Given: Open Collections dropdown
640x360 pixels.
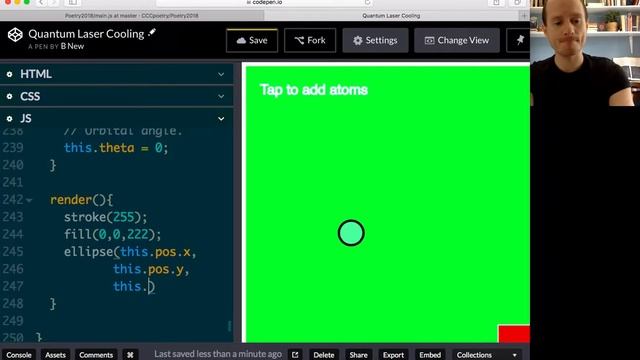Looking at the screenshot, I should click(x=486, y=355).
